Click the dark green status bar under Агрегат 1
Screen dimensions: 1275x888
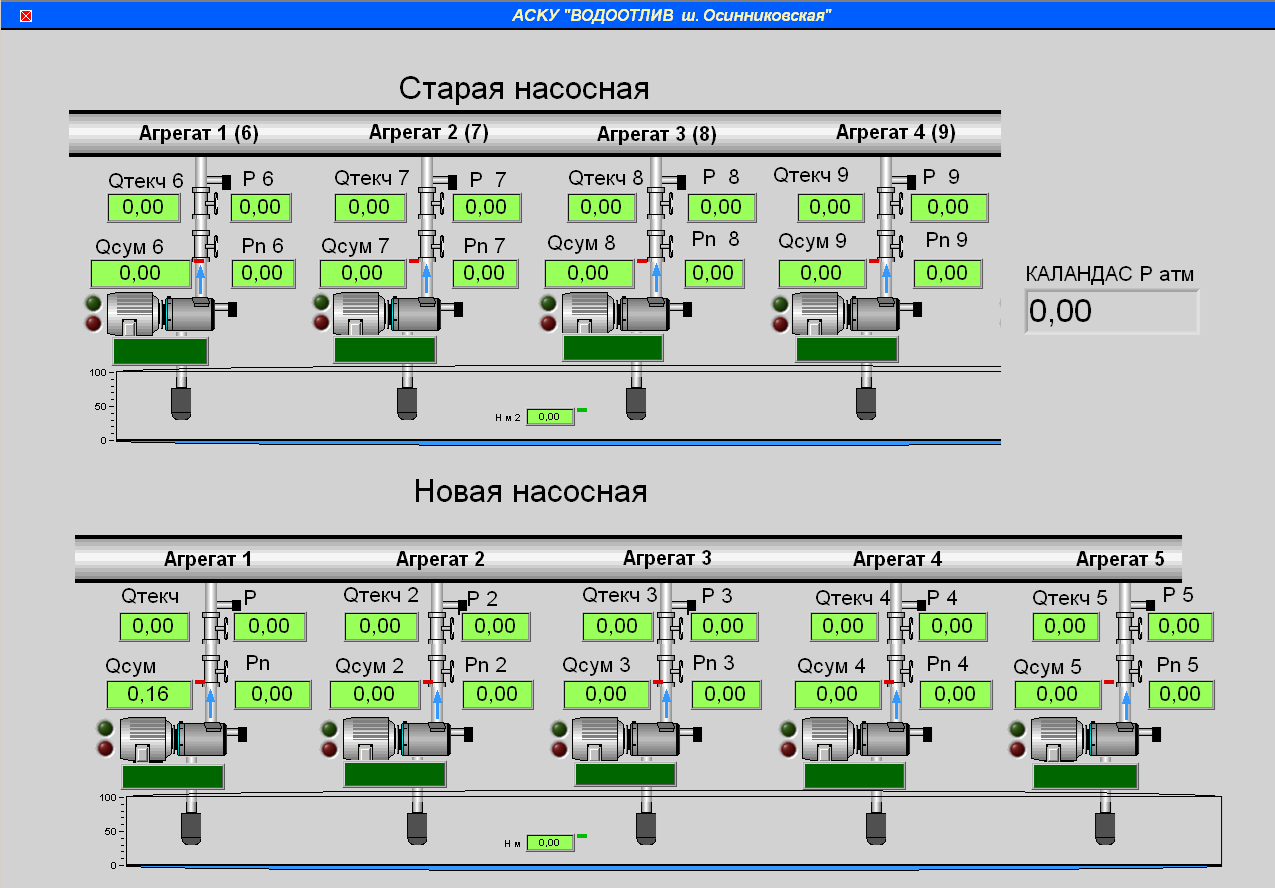[173, 777]
